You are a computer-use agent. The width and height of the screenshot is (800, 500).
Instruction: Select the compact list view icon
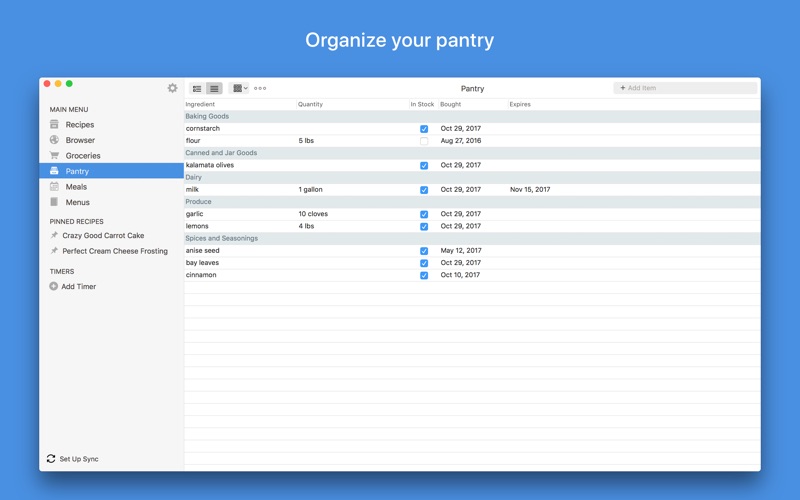tap(214, 89)
